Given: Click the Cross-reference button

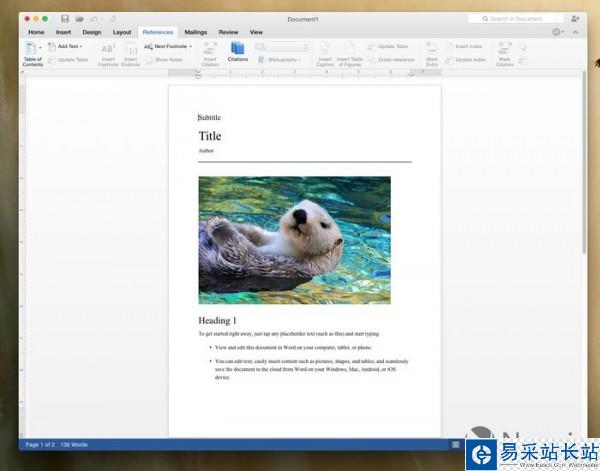Looking at the screenshot, I should point(391,60).
